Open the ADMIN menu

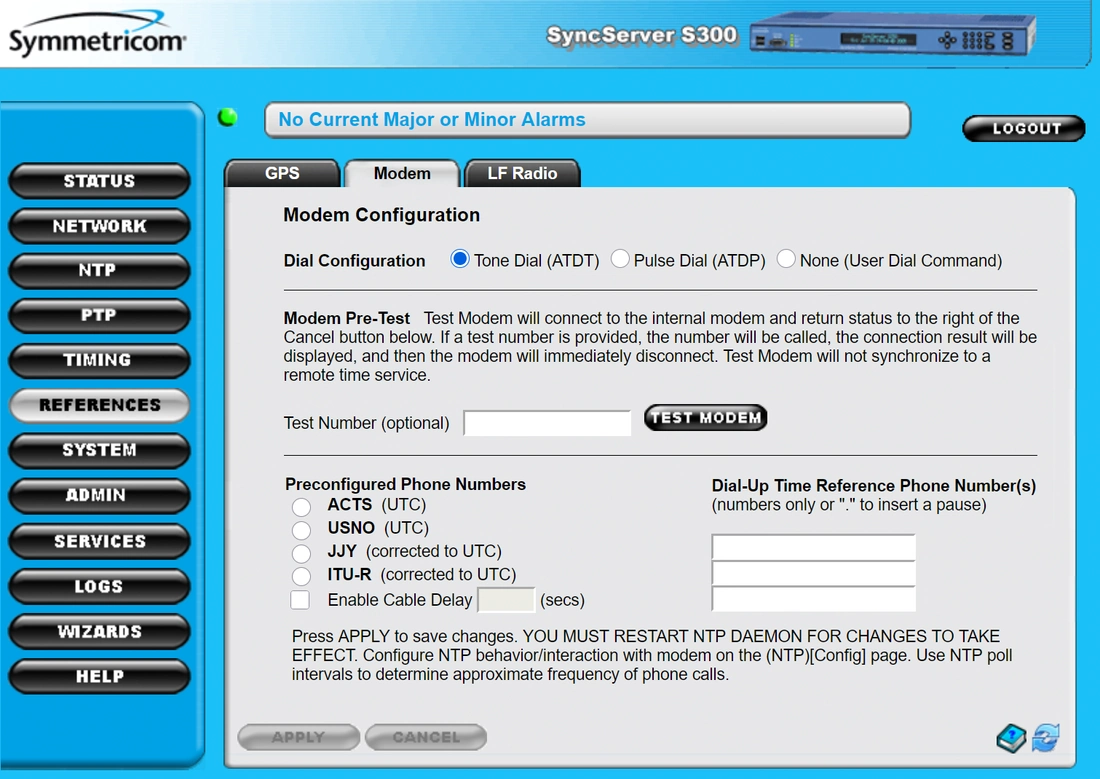pos(100,495)
